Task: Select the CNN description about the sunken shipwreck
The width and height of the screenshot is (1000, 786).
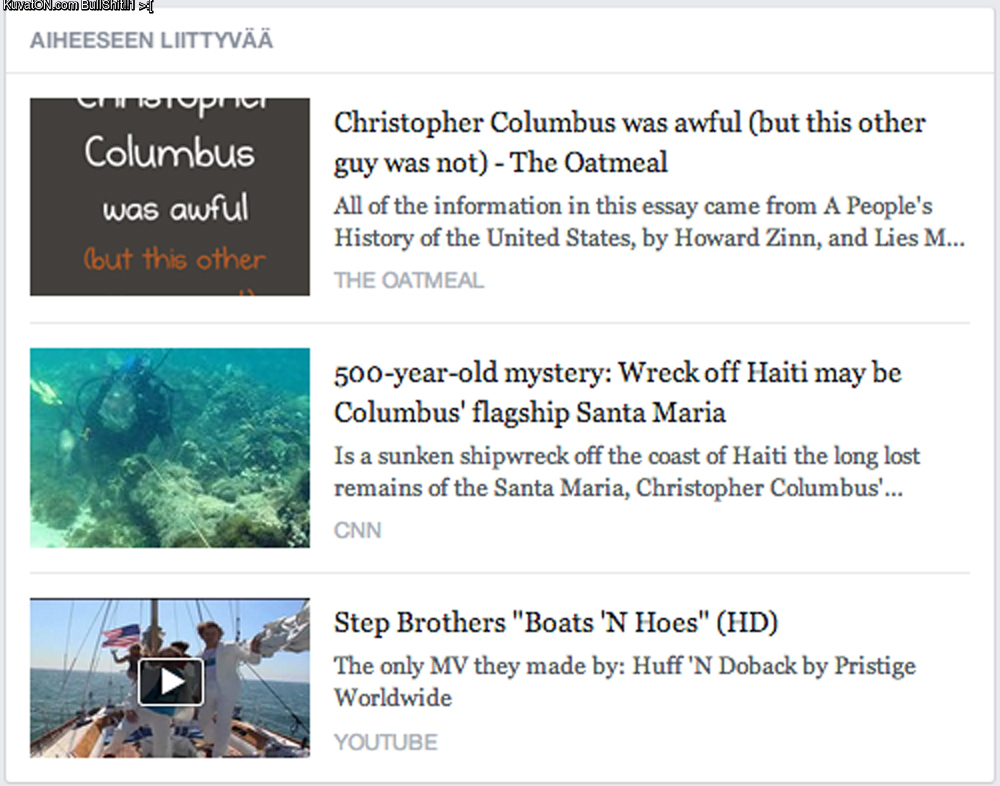Action: (x=627, y=472)
